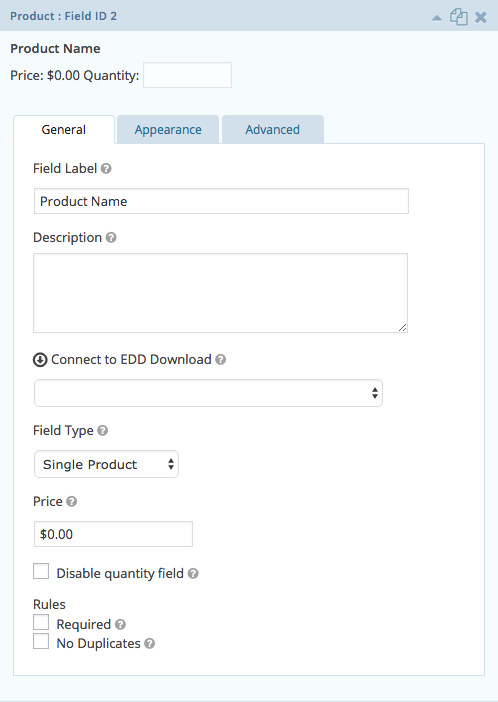Check the Required rule checkbox
Image resolution: width=498 pixels, height=702 pixels.
(x=41, y=622)
